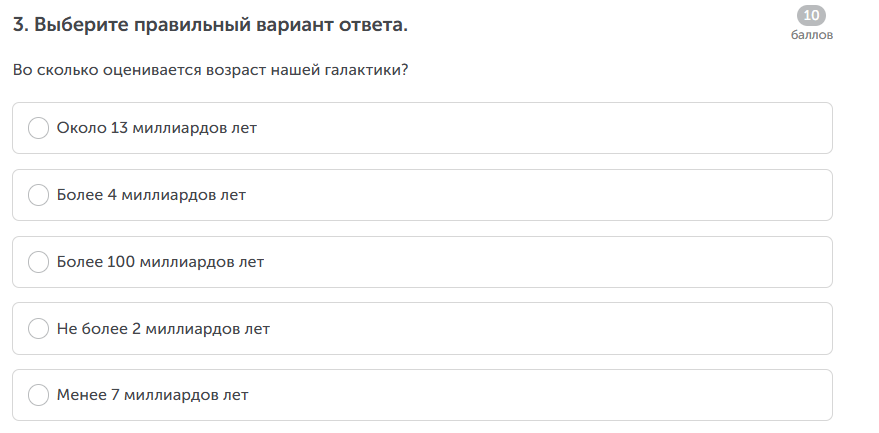Click the answer text "Более 4 миллиардов лет"

click(x=151, y=195)
